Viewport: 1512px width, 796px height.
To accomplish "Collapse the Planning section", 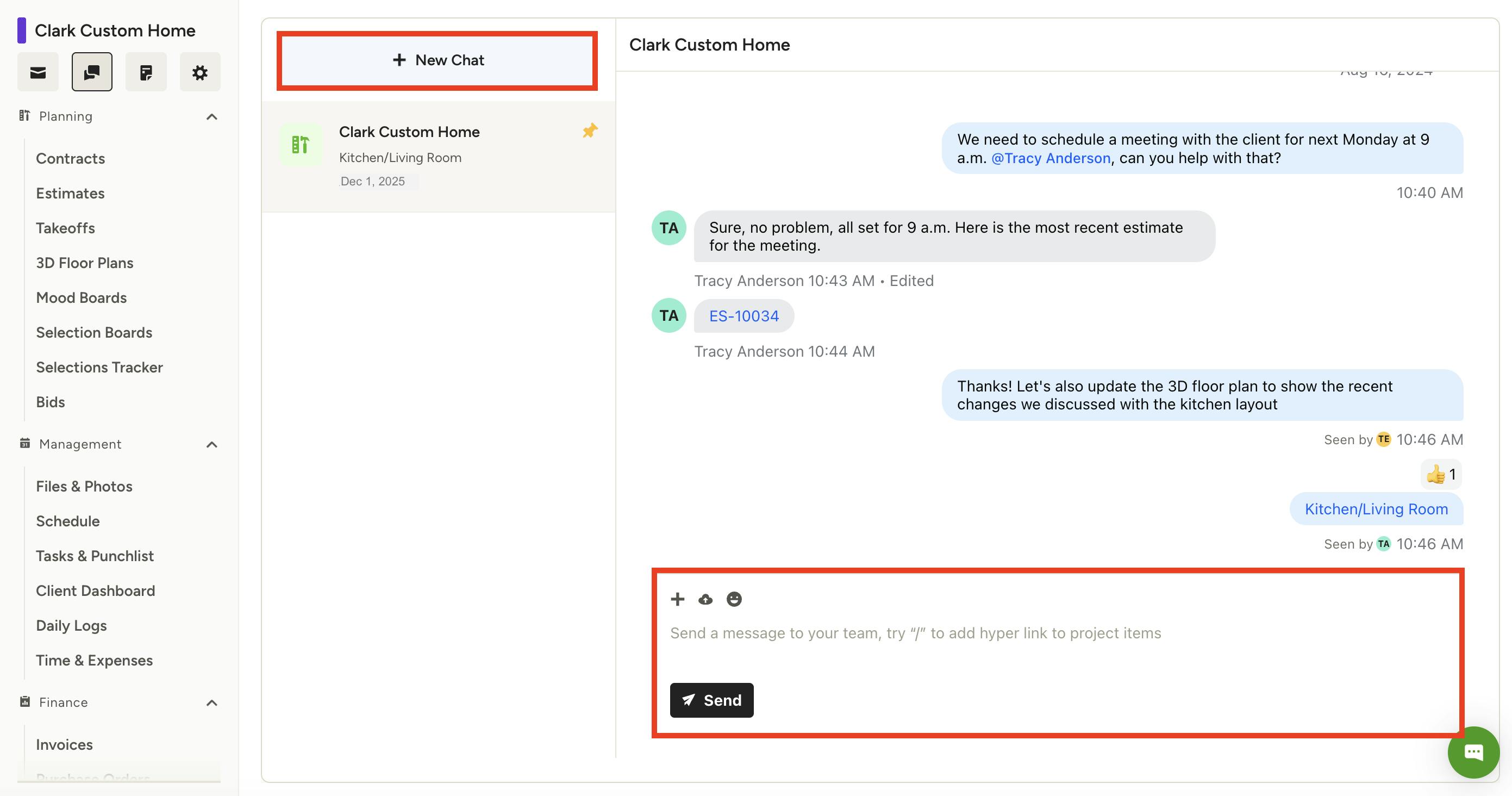I will [212, 116].
